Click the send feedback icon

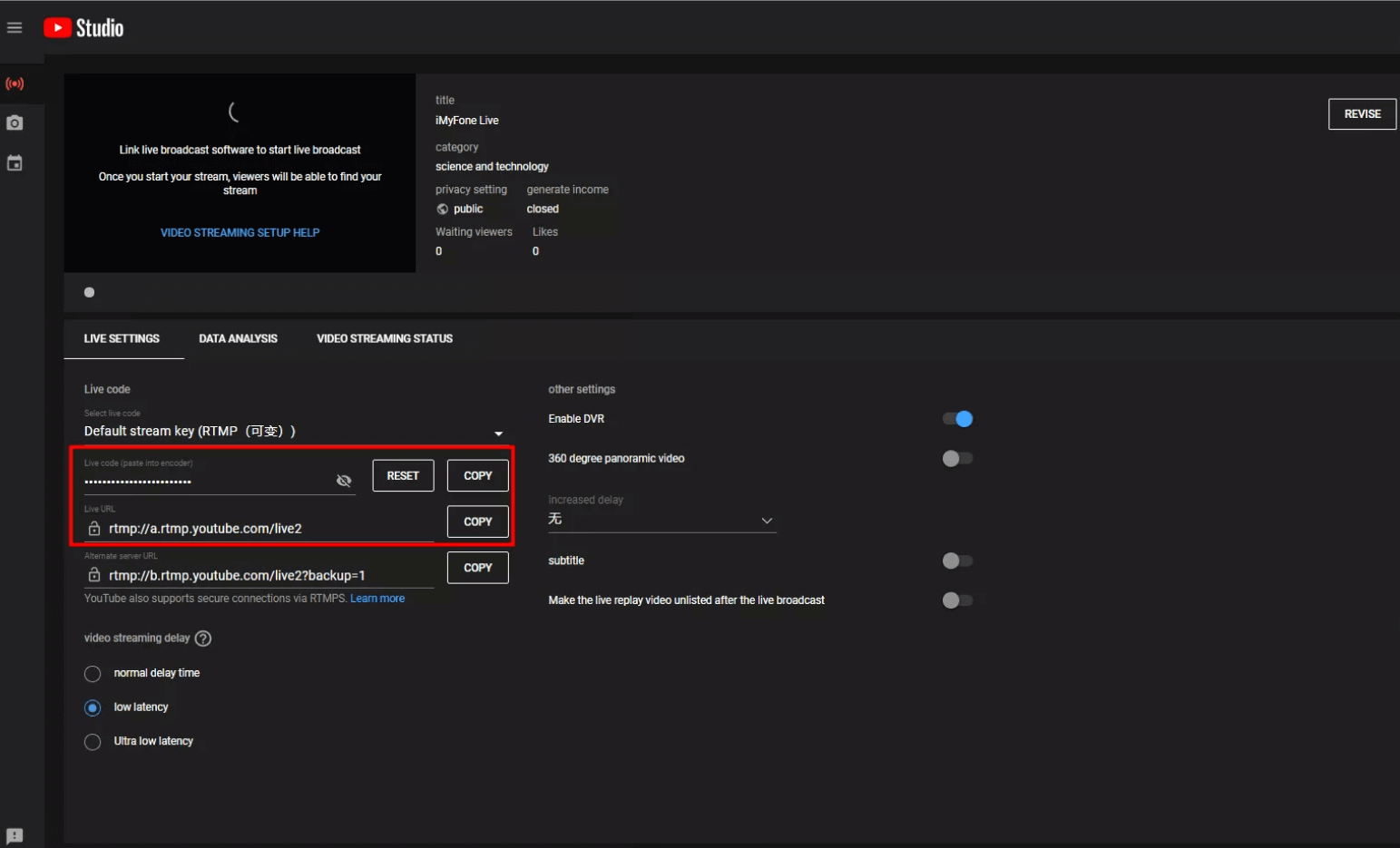15,835
